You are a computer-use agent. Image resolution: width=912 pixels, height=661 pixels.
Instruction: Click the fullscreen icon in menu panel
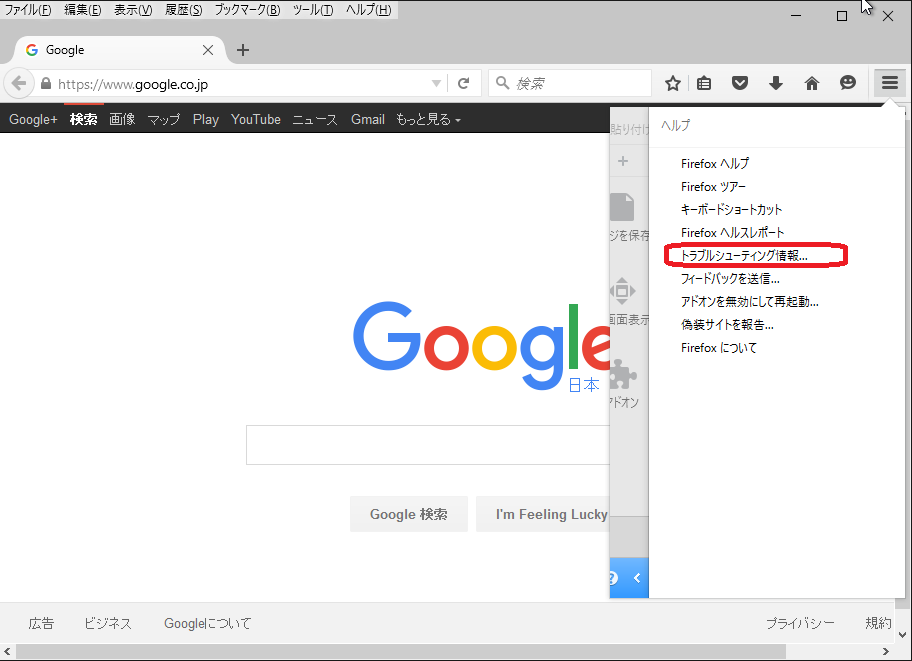pyautogui.click(x=622, y=291)
